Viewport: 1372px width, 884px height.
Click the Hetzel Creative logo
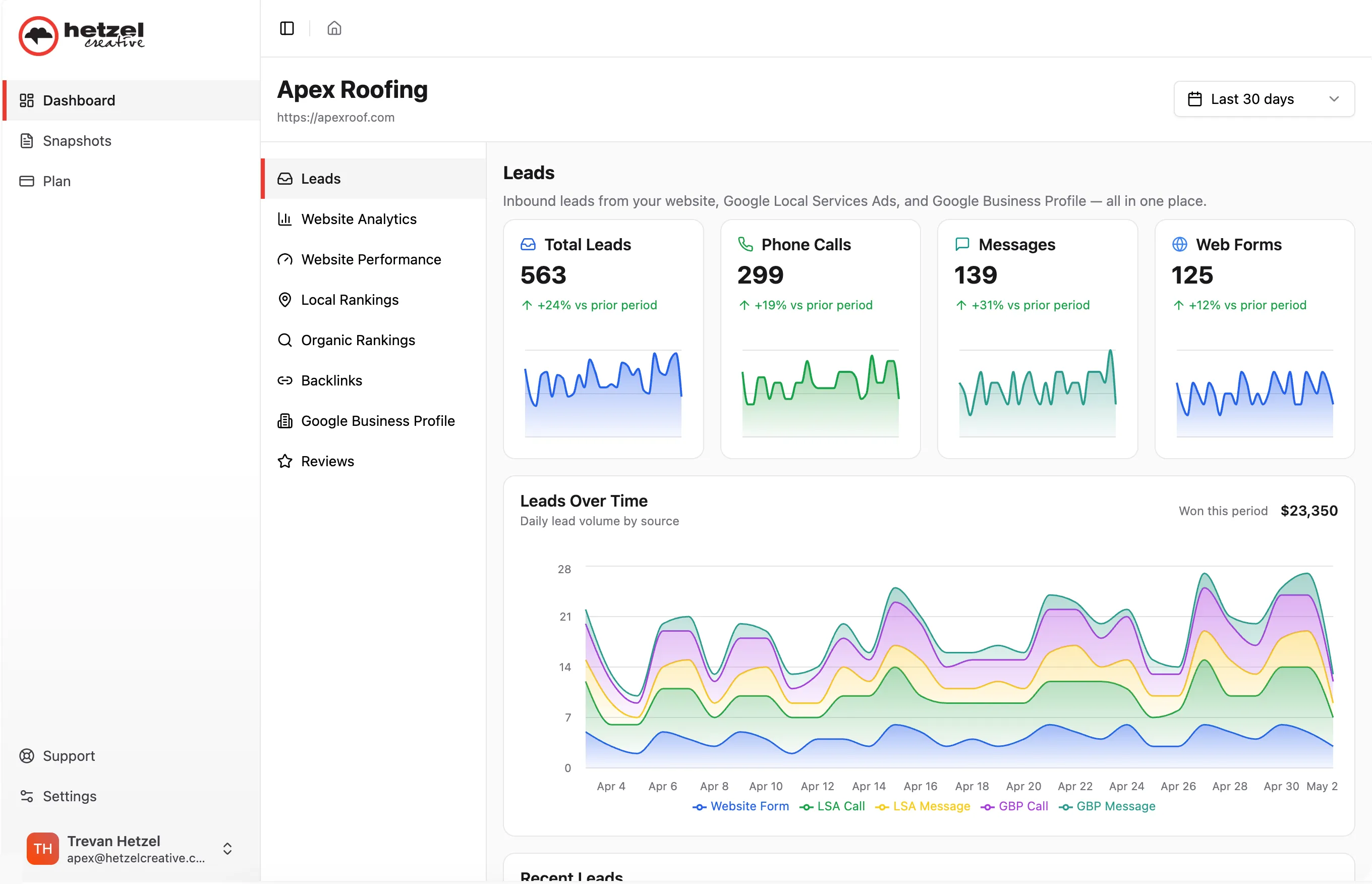(x=82, y=36)
